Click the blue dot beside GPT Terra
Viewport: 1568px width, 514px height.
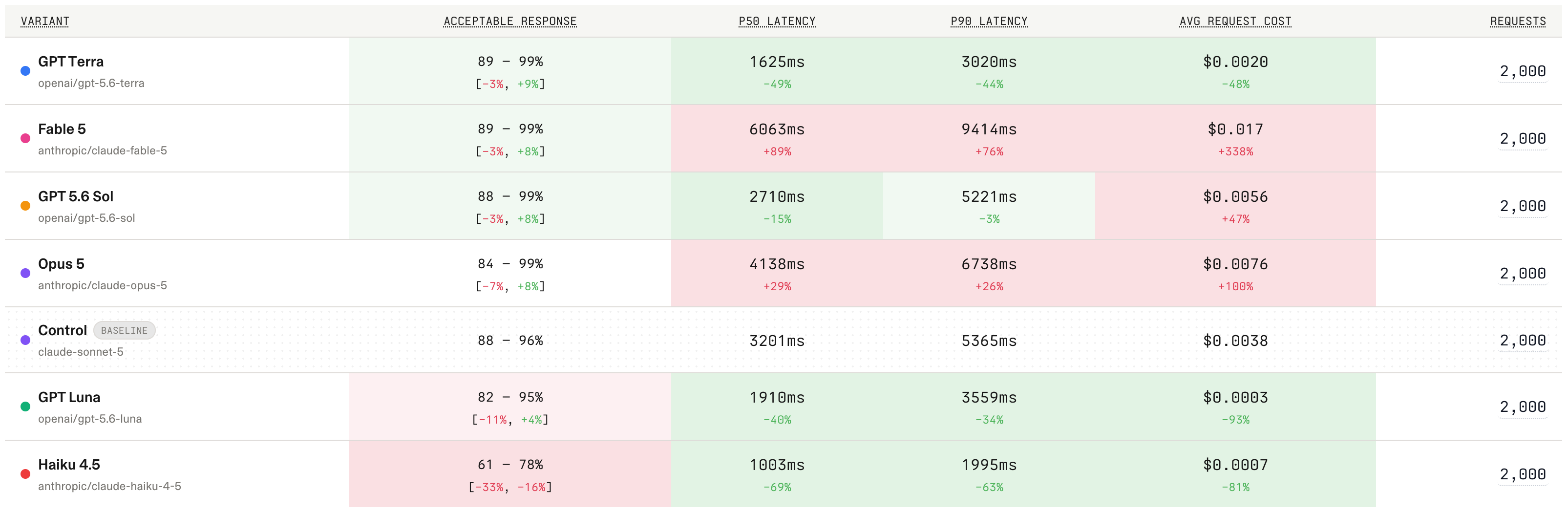[x=25, y=71]
